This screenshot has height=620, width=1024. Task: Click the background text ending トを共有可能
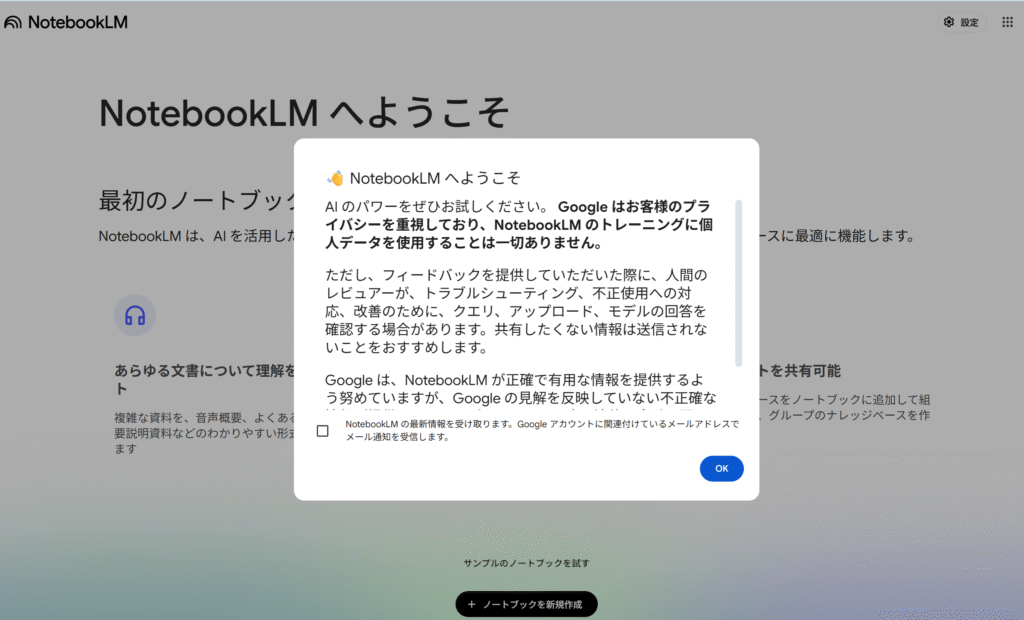(x=800, y=371)
